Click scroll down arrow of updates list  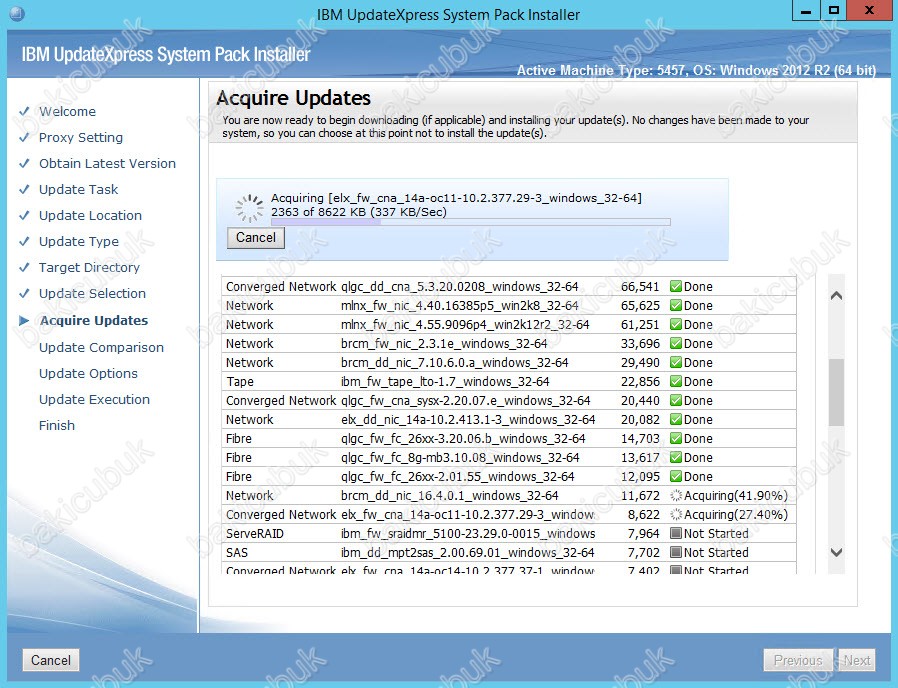tap(836, 552)
